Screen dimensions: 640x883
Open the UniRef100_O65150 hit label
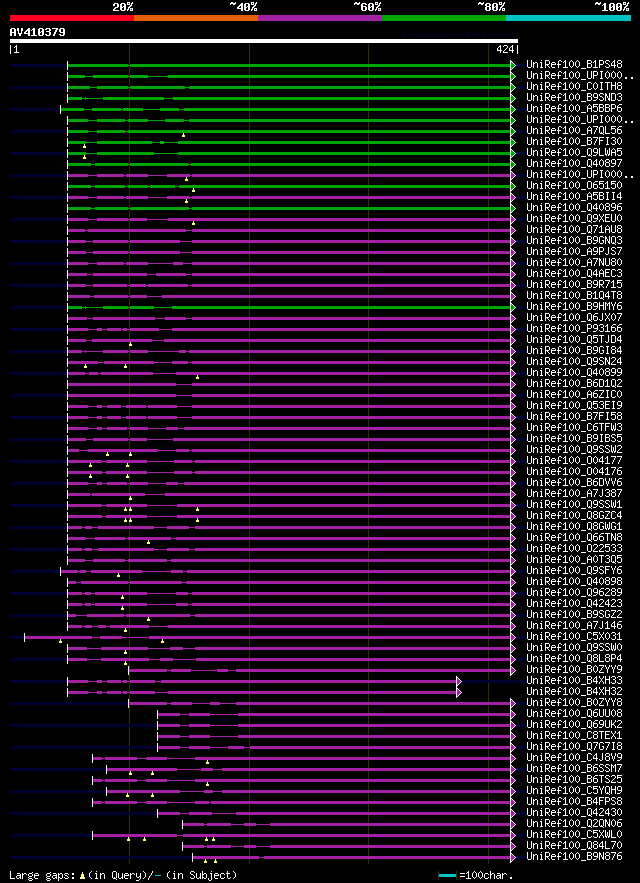[x=574, y=186]
